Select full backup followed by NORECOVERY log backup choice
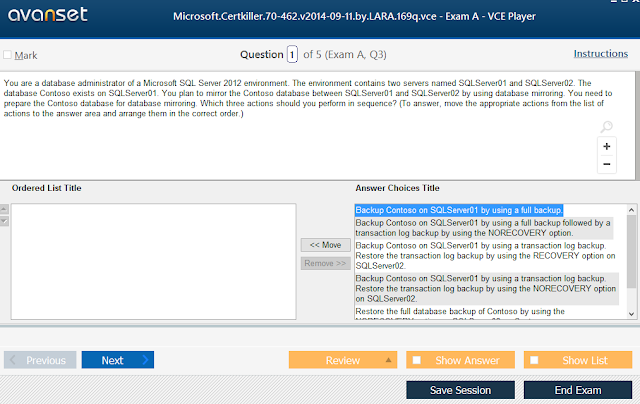The width and height of the screenshot is (640, 404). click(x=484, y=228)
